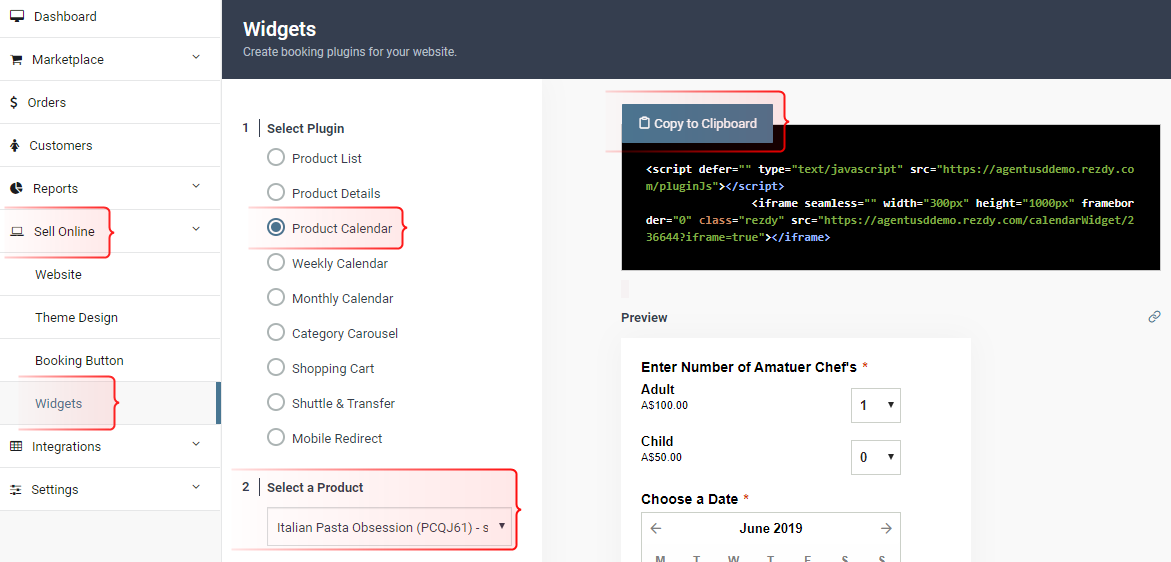Viewport: 1171px width, 562px height.
Task: Click the Choose a Date label
Action: pyautogui.click(x=689, y=499)
